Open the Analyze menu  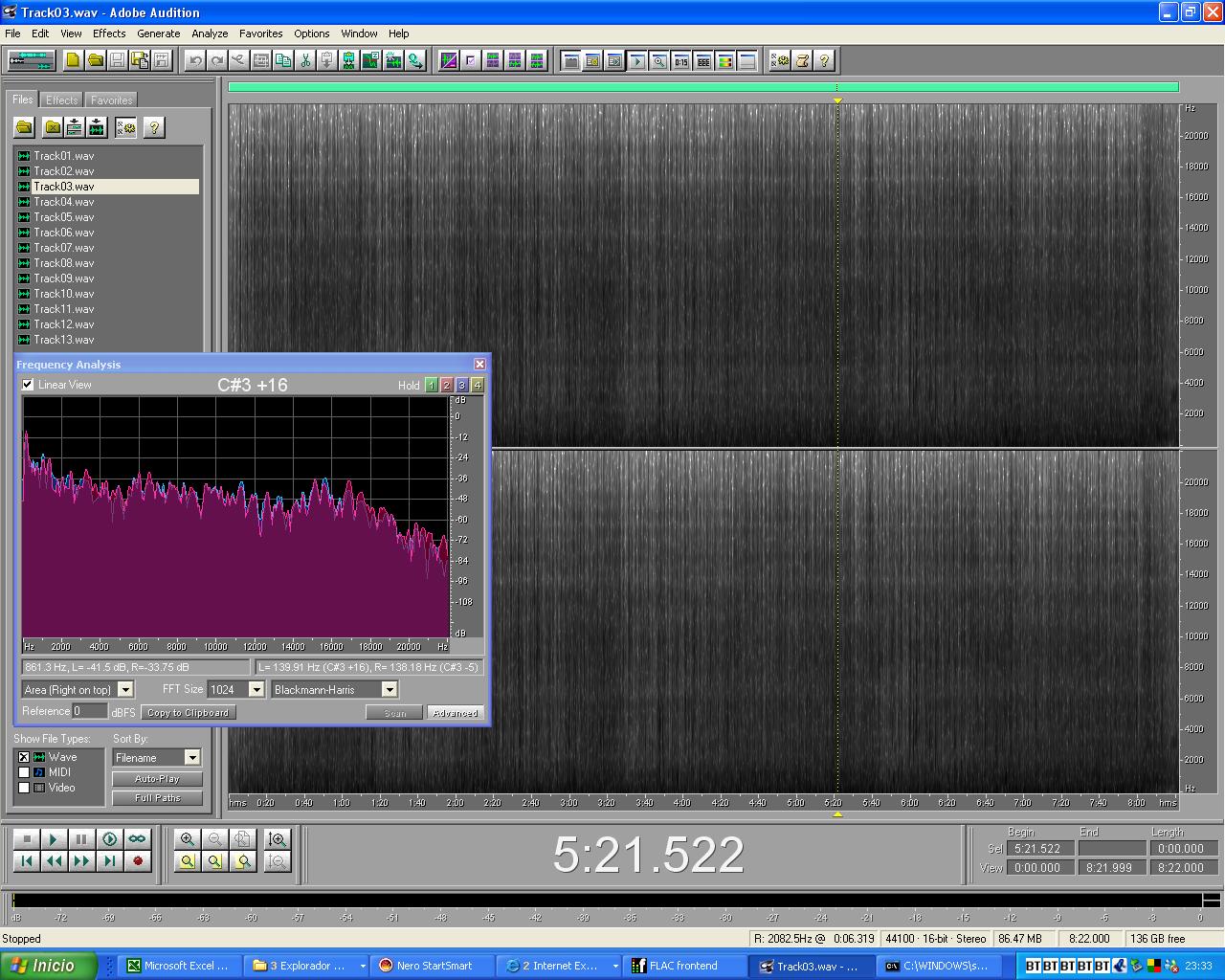(210, 33)
